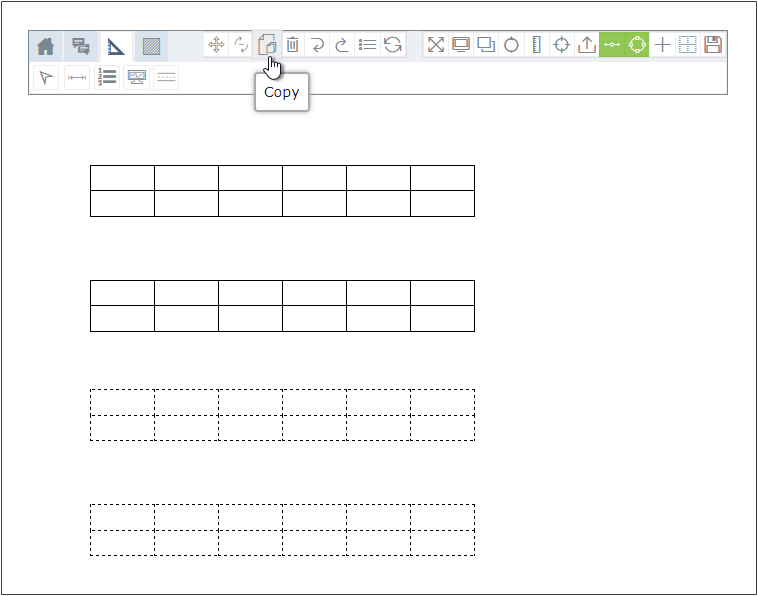Click the plus icon in toolbar
Viewport: 758px width, 596px height.
[662, 45]
